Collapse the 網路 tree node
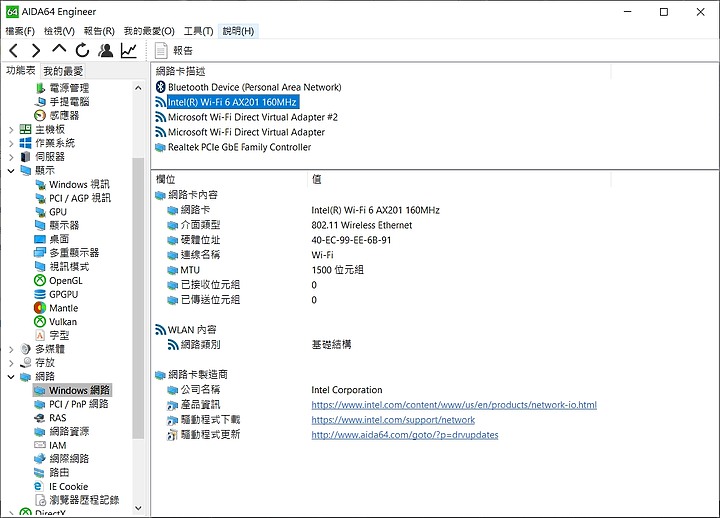Viewport: 720px width, 518px height. click(x=11, y=377)
